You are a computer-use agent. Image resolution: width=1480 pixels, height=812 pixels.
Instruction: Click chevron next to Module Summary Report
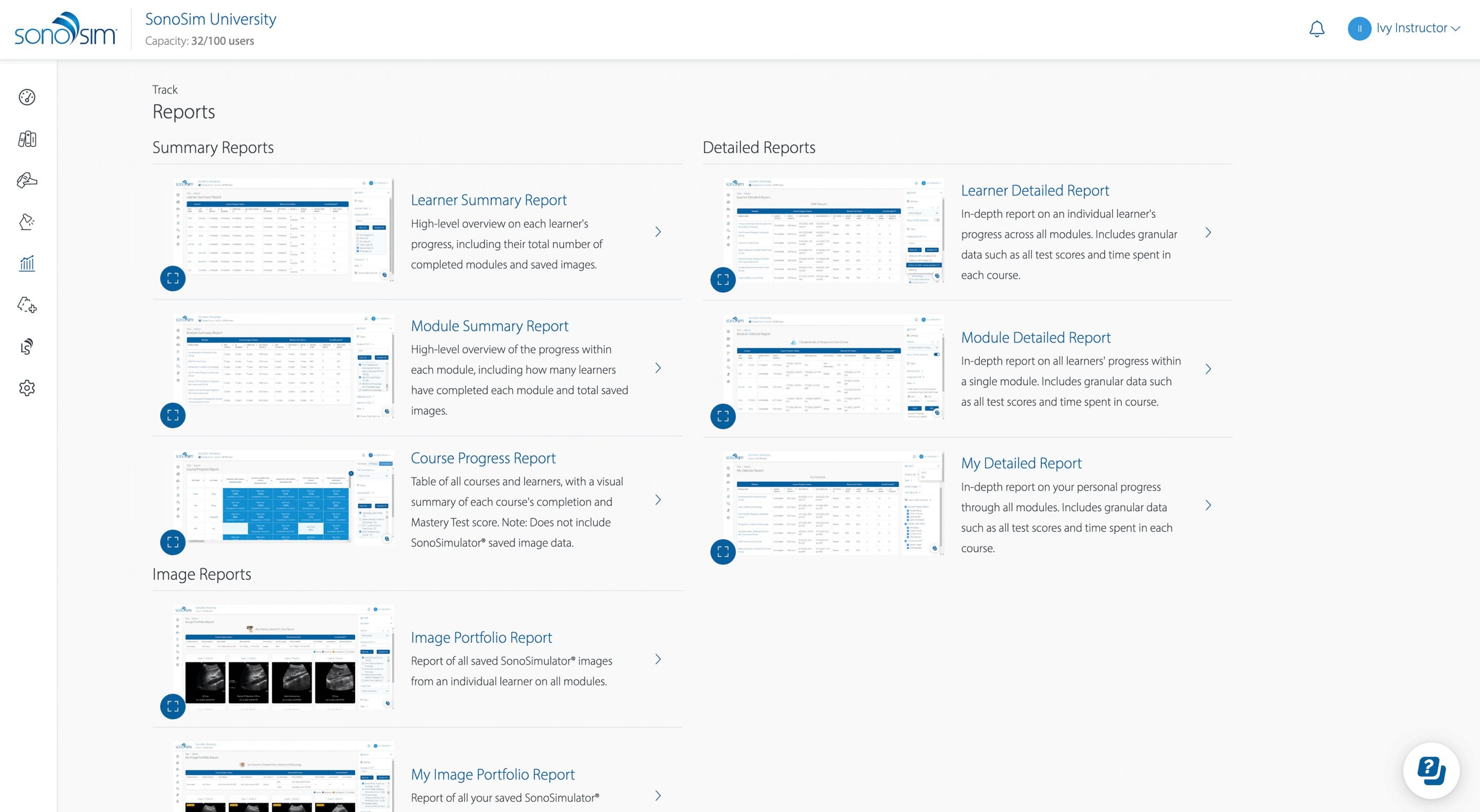coord(658,368)
